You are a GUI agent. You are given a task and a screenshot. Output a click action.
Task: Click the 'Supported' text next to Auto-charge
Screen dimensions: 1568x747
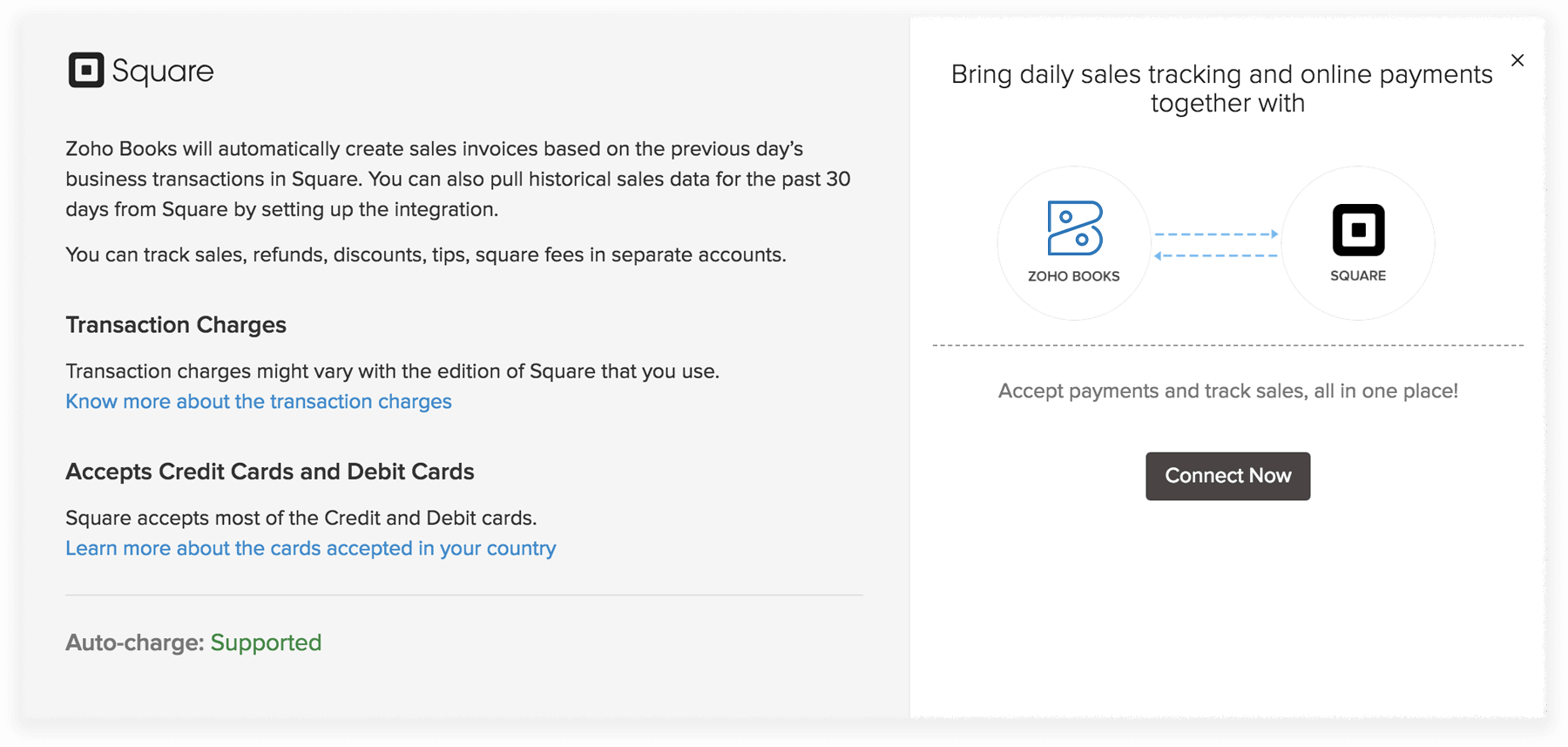pyautogui.click(x=266, y=642)
